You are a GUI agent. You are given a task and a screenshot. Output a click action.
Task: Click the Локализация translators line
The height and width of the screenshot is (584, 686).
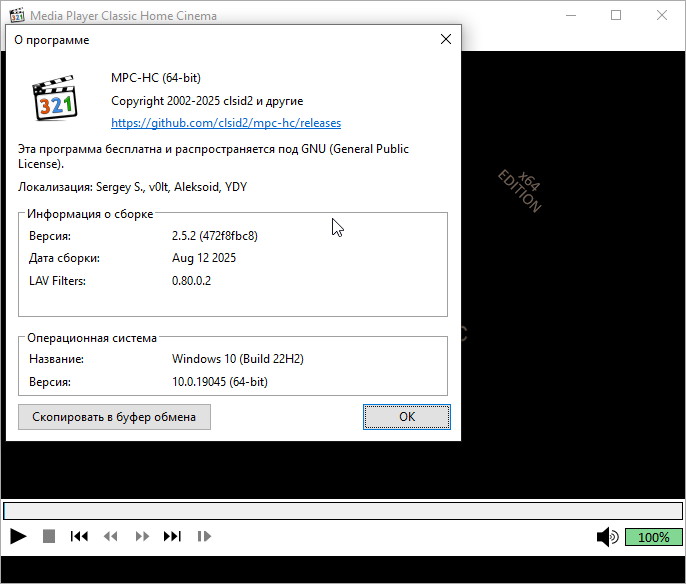[132, 187]
